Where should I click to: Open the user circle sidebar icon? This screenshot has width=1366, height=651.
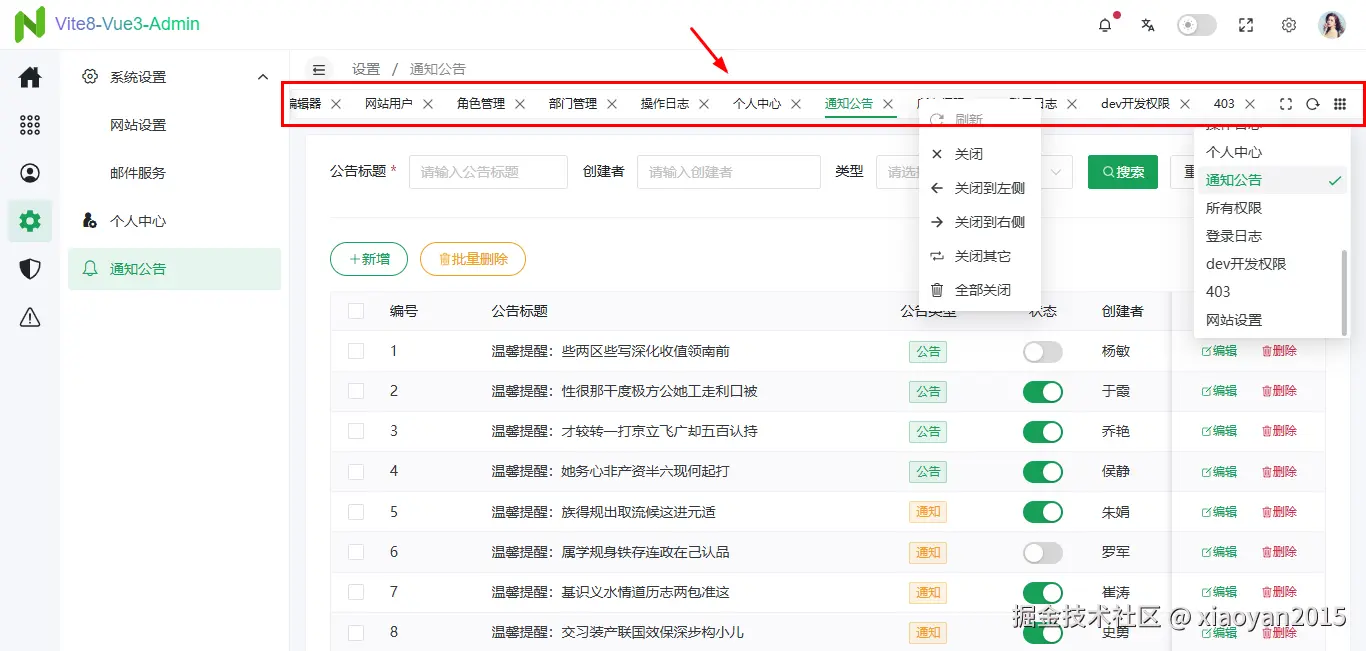(30, 173)
